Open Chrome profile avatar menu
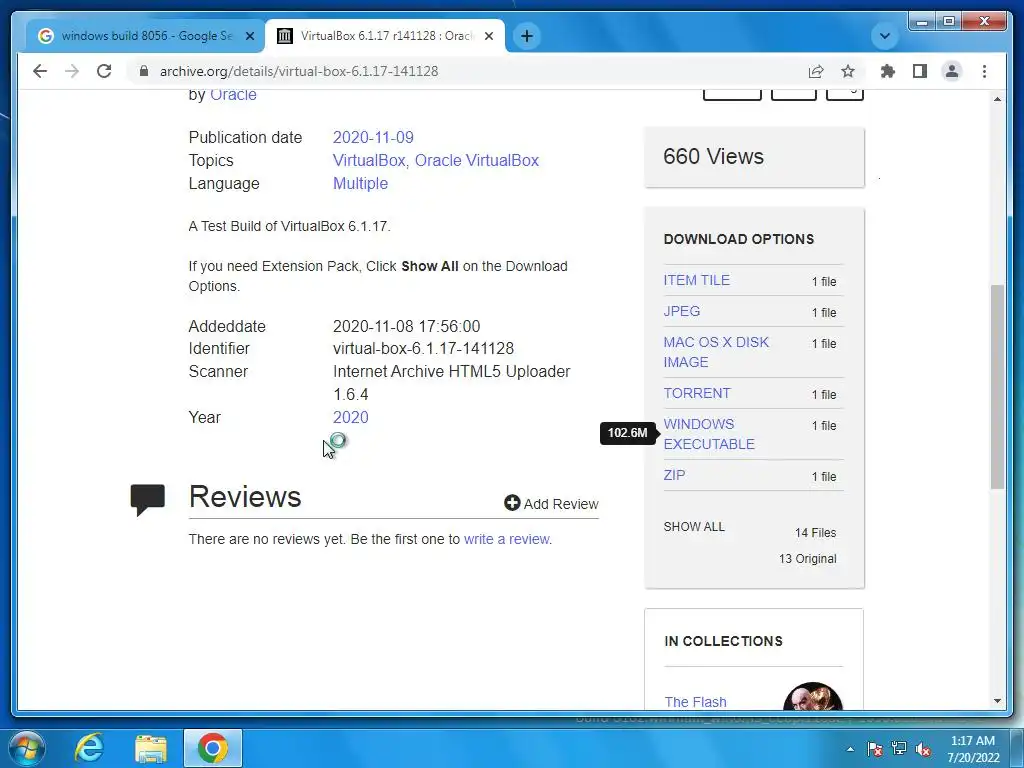This screenshot has height=768, width=1024. tap(952, 71)
